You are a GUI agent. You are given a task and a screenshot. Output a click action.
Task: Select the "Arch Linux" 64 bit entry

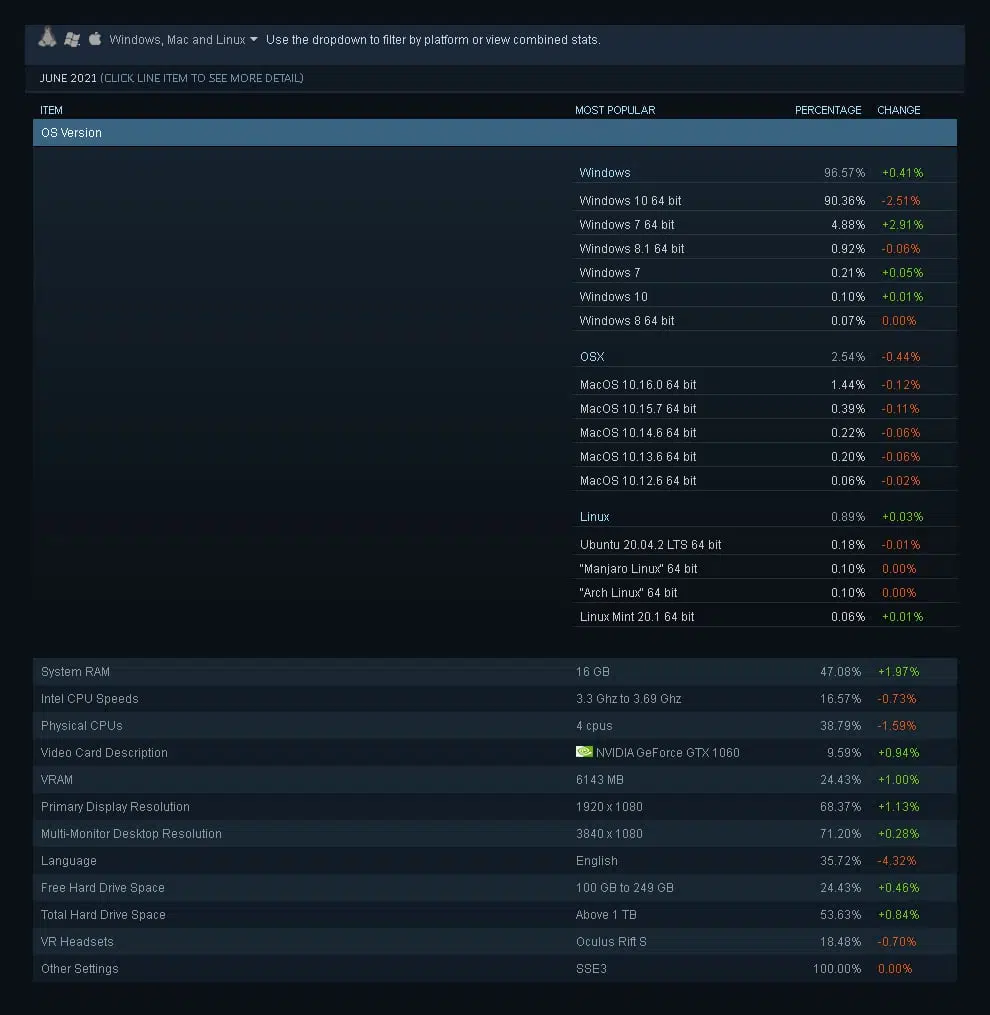point(628,592)
